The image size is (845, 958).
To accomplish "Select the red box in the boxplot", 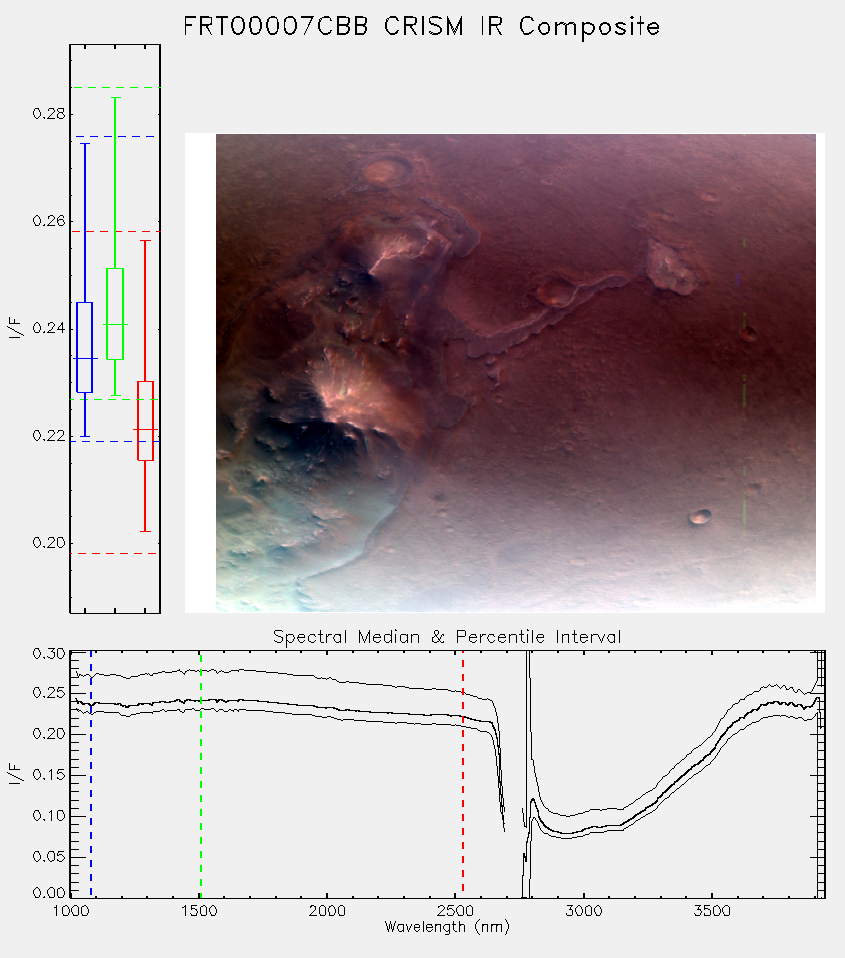I will click(145, 421).
